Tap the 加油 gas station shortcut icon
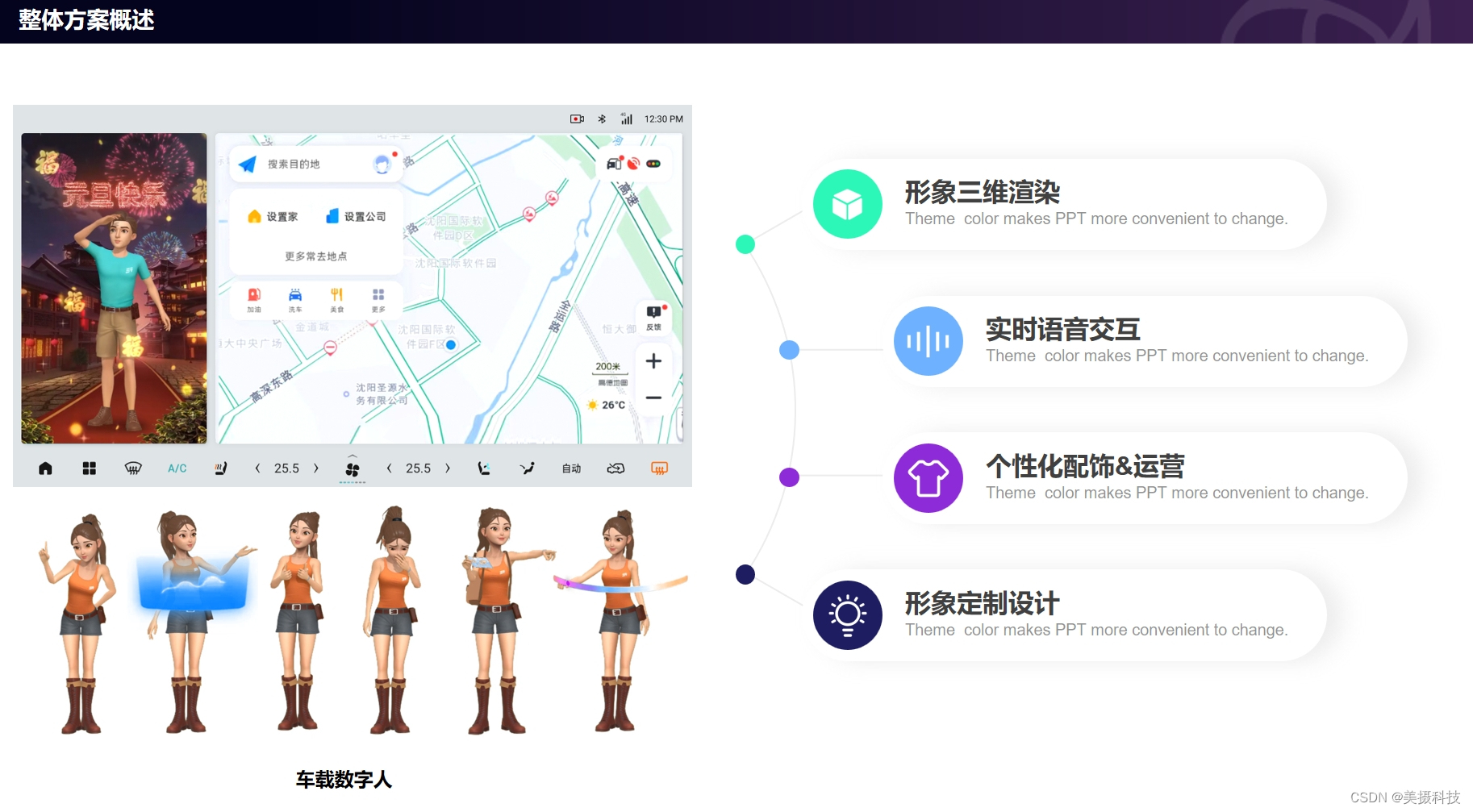Screen dimensions: 1473x812 tap(254, 294)
